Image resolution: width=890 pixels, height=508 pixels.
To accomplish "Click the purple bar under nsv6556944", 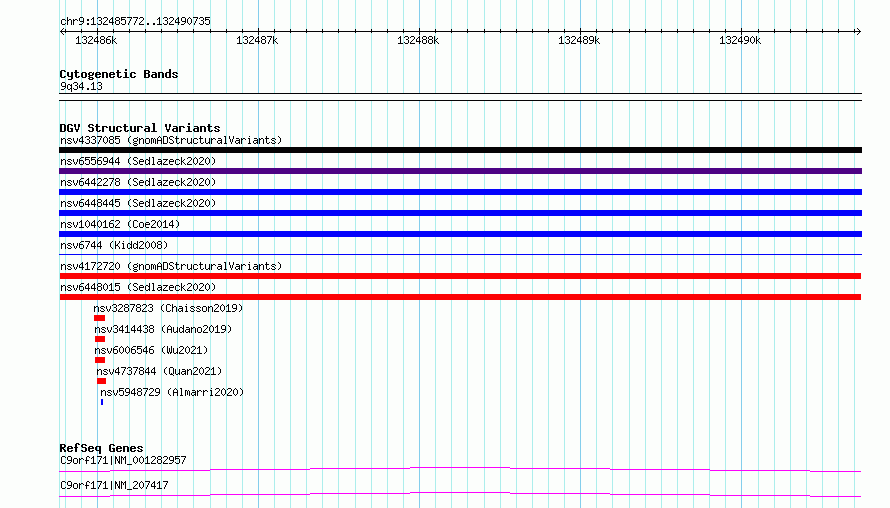I will tap(460, 171).
